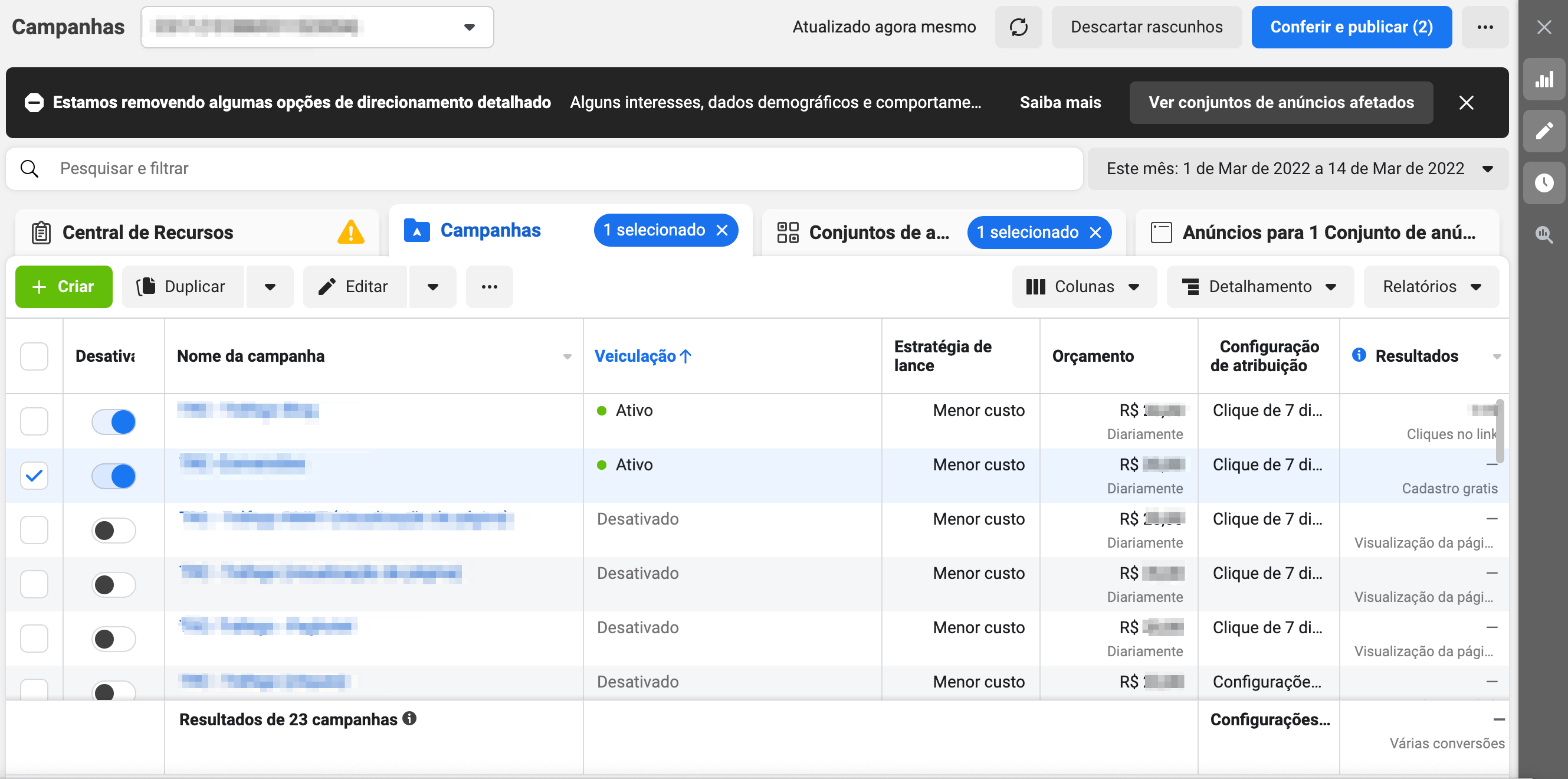Dismiss the dark targeting notice banner
The width and height of the screenshot is (1568, 779).
tap(1467, 102)
